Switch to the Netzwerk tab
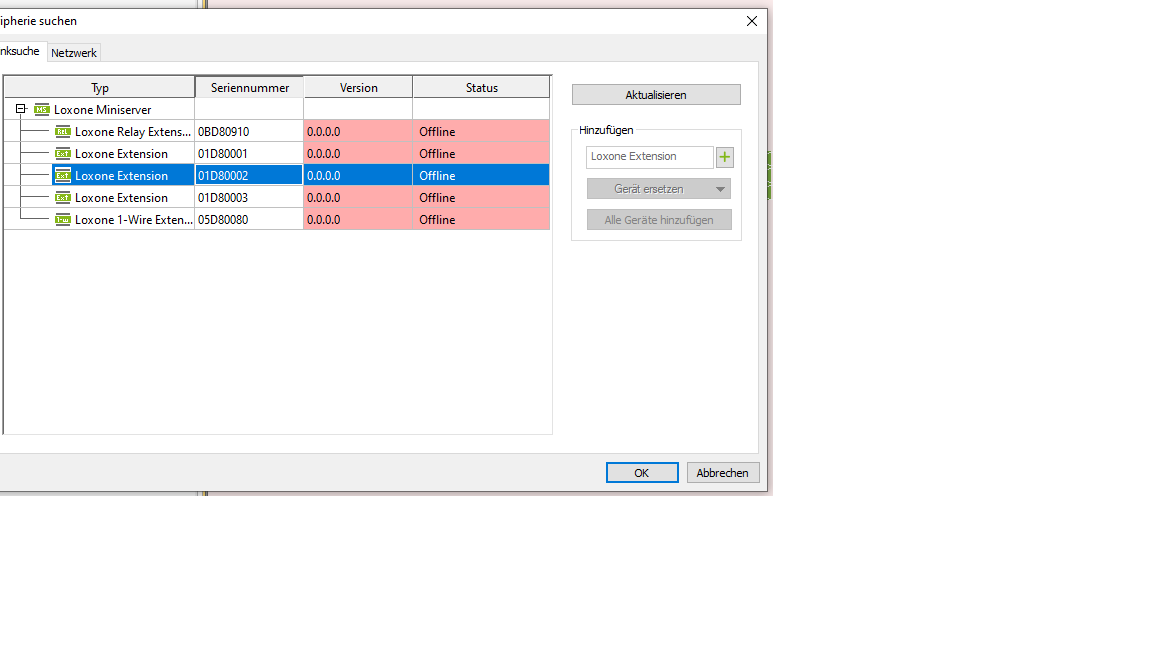Viewport: 1152px width, 648px height. tap(73, 53)
